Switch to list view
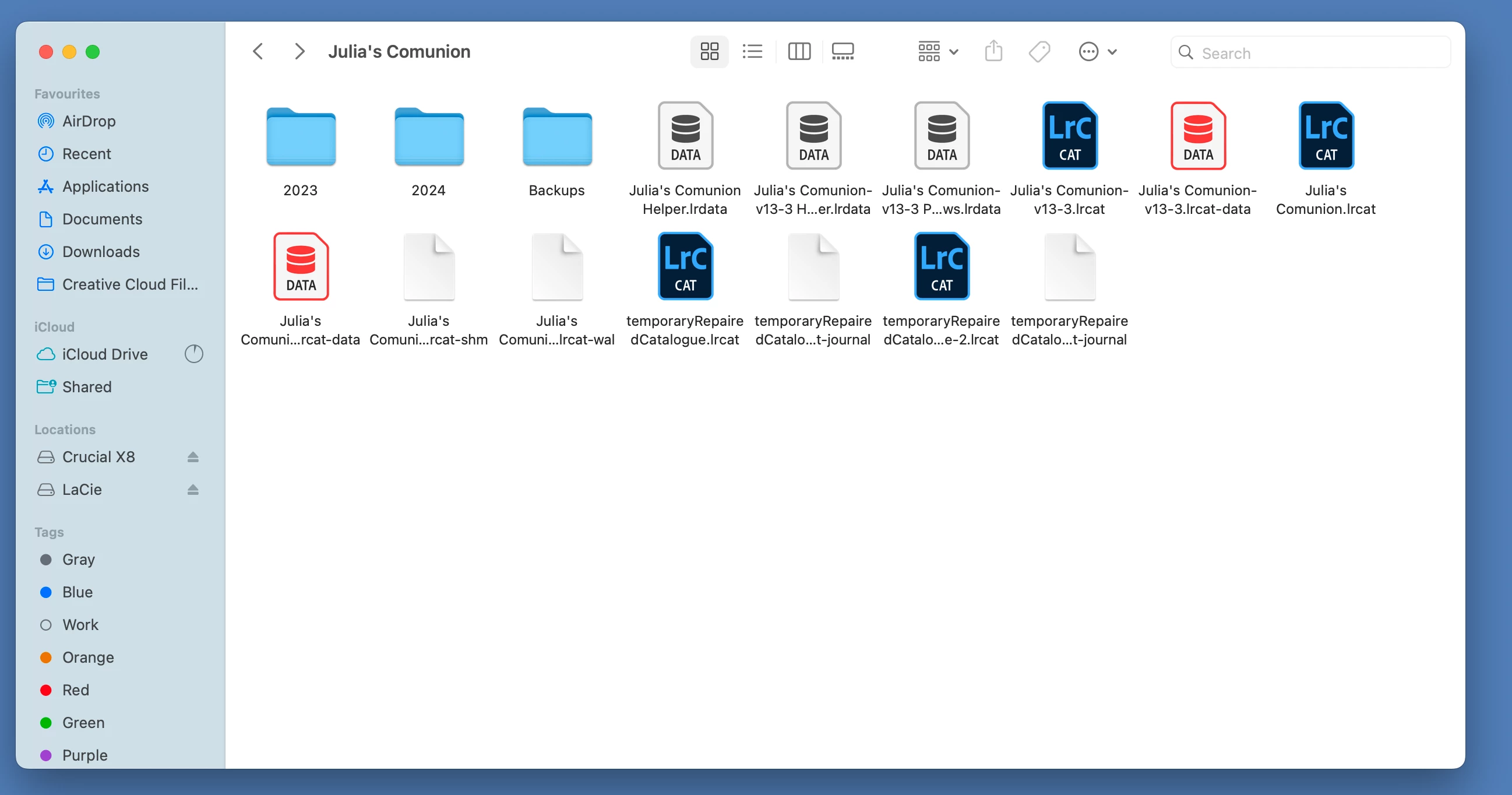Image resolution: width=1512 pixels, height=795 pixels. click(752, 52)
